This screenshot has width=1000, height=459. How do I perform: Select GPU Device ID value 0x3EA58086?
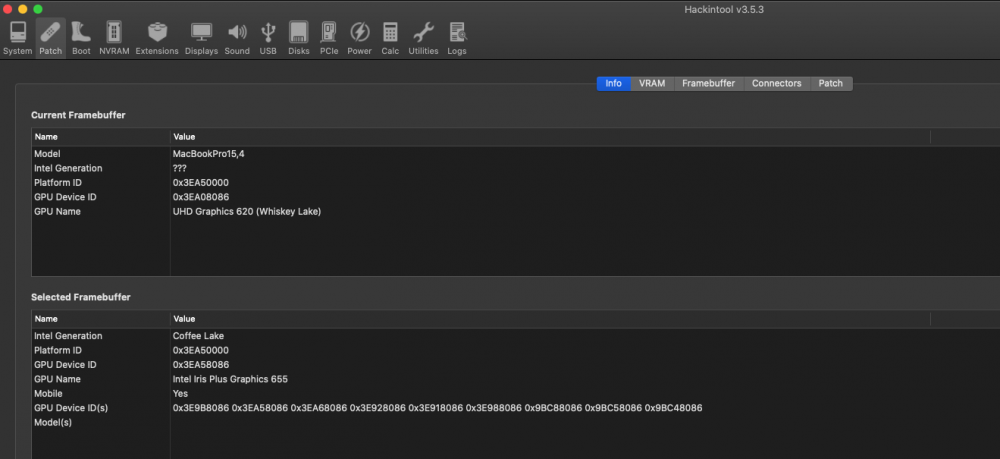tap(201, 365)
